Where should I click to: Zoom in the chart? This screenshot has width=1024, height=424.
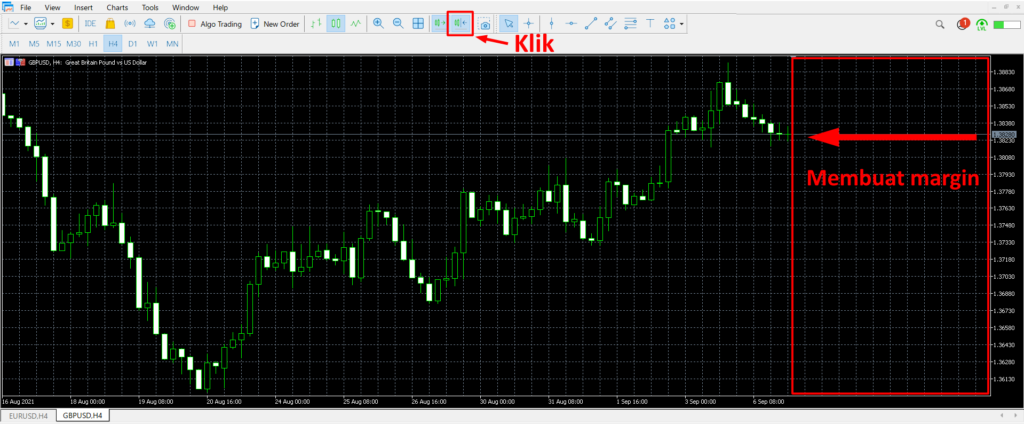[x=378, y=24]
